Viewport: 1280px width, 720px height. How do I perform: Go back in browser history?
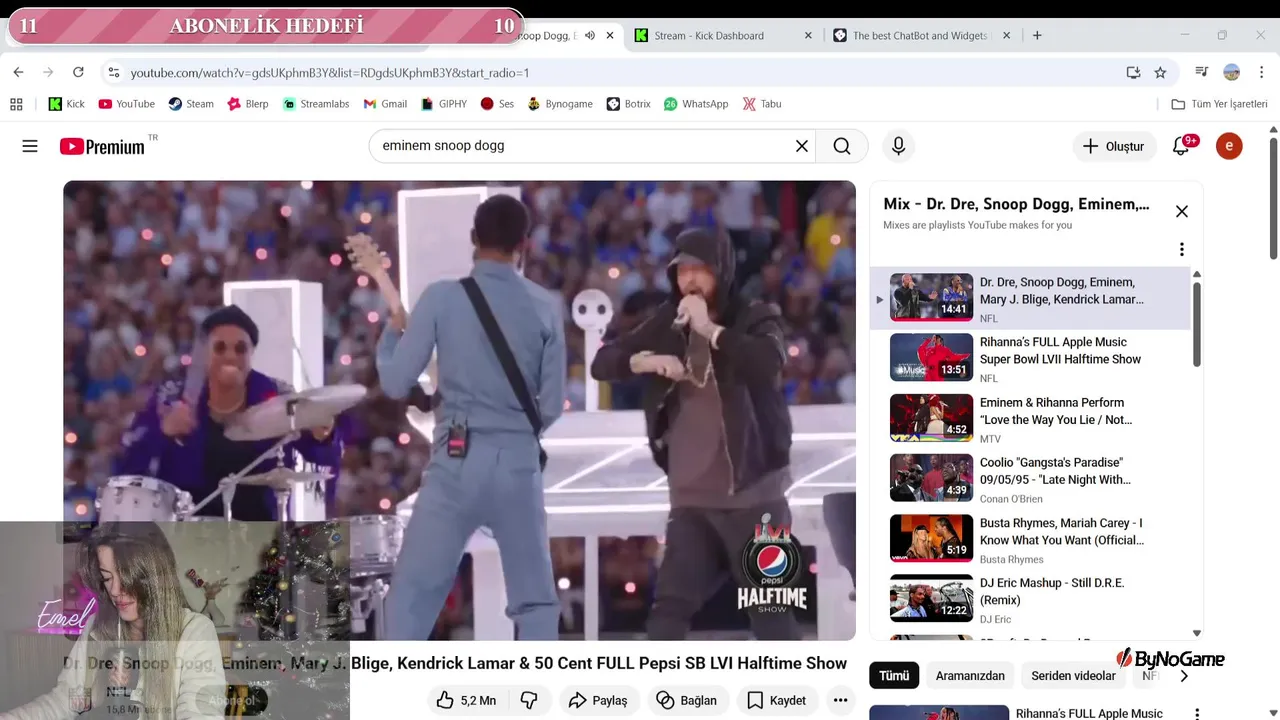point(18,72)
